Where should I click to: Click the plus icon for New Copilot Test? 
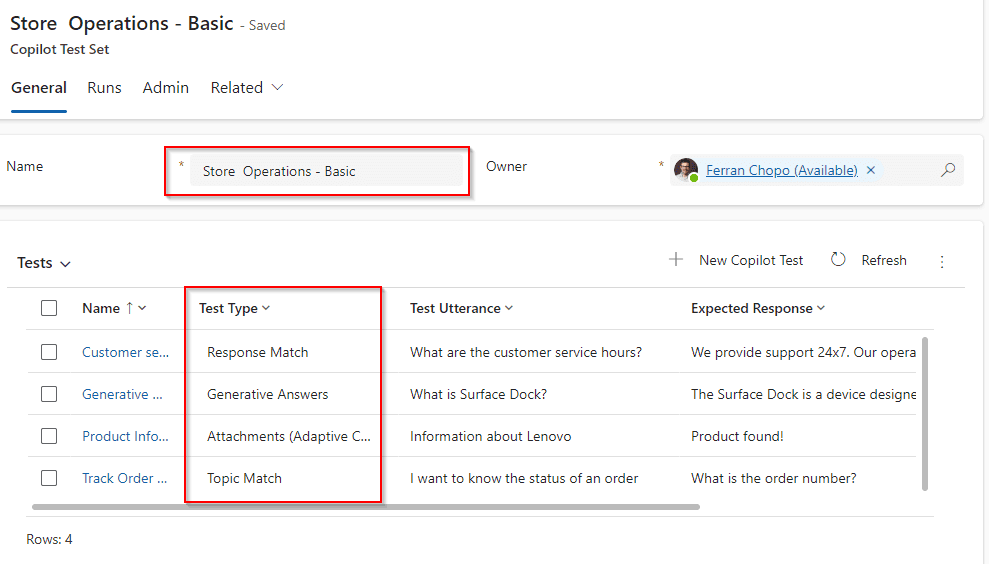676,260
